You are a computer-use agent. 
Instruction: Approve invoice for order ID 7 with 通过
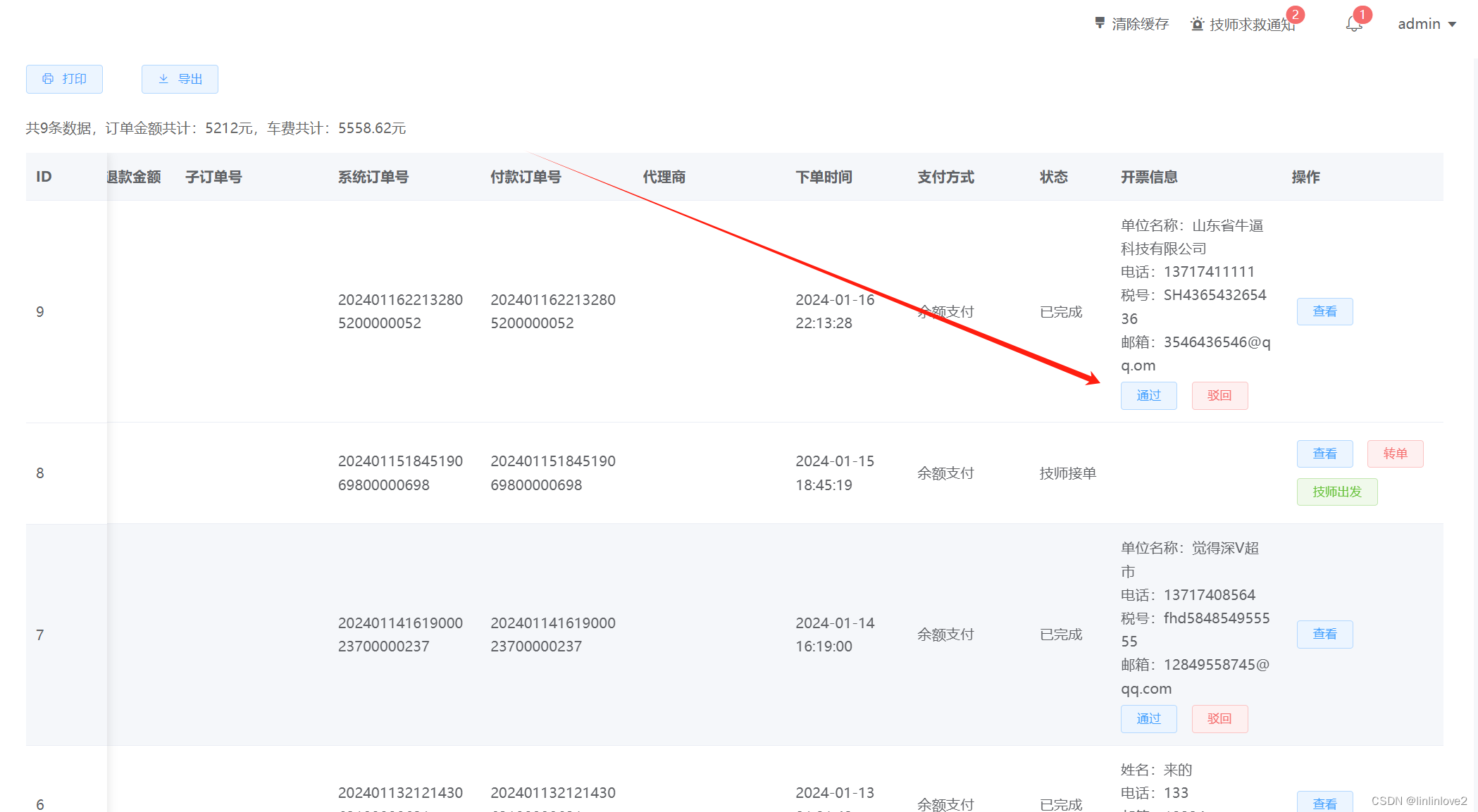(x=1148, y=718)
